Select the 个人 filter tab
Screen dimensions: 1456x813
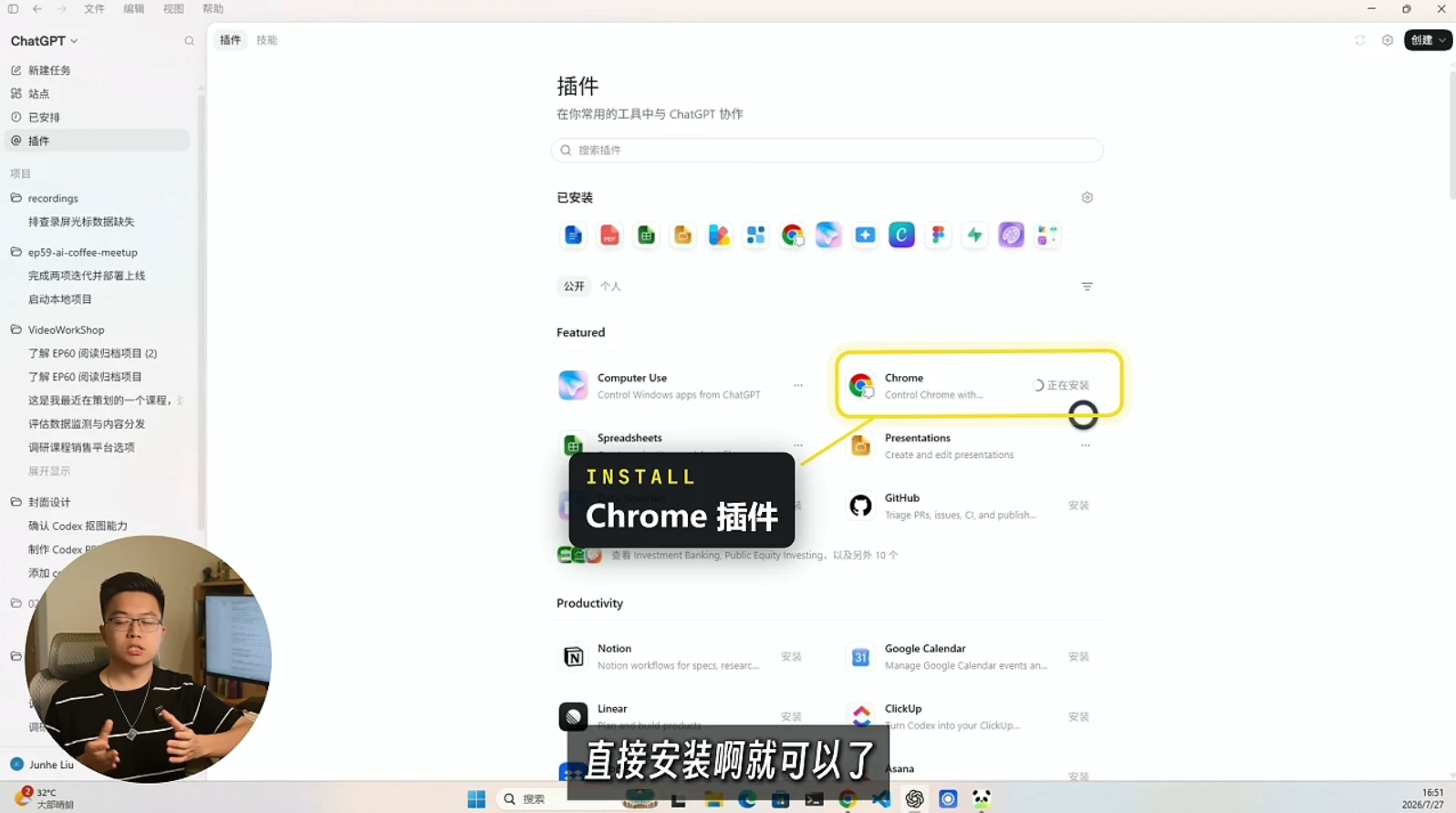point(610,287)
